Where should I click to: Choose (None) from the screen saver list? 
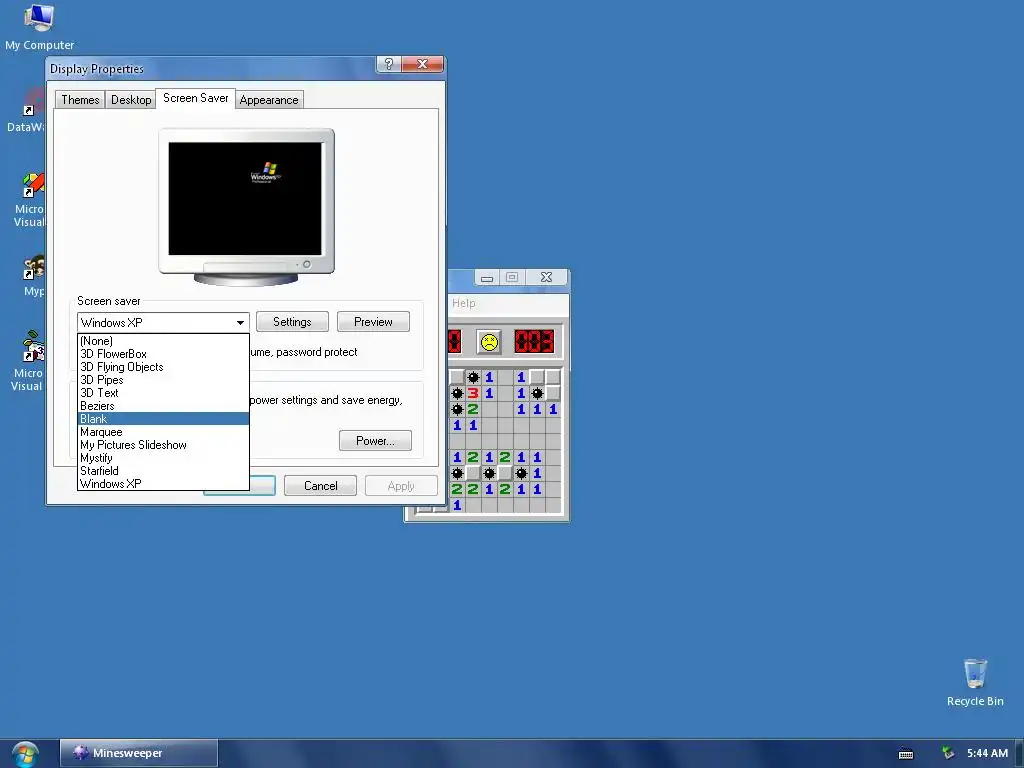click(163, 341)
